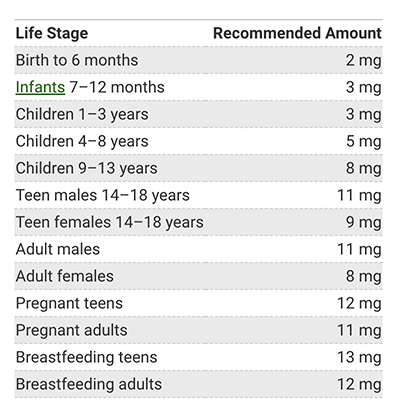Select the Teen males 14–18 years row
This screenshot has height=404, width=403.
tap(198, 195)
